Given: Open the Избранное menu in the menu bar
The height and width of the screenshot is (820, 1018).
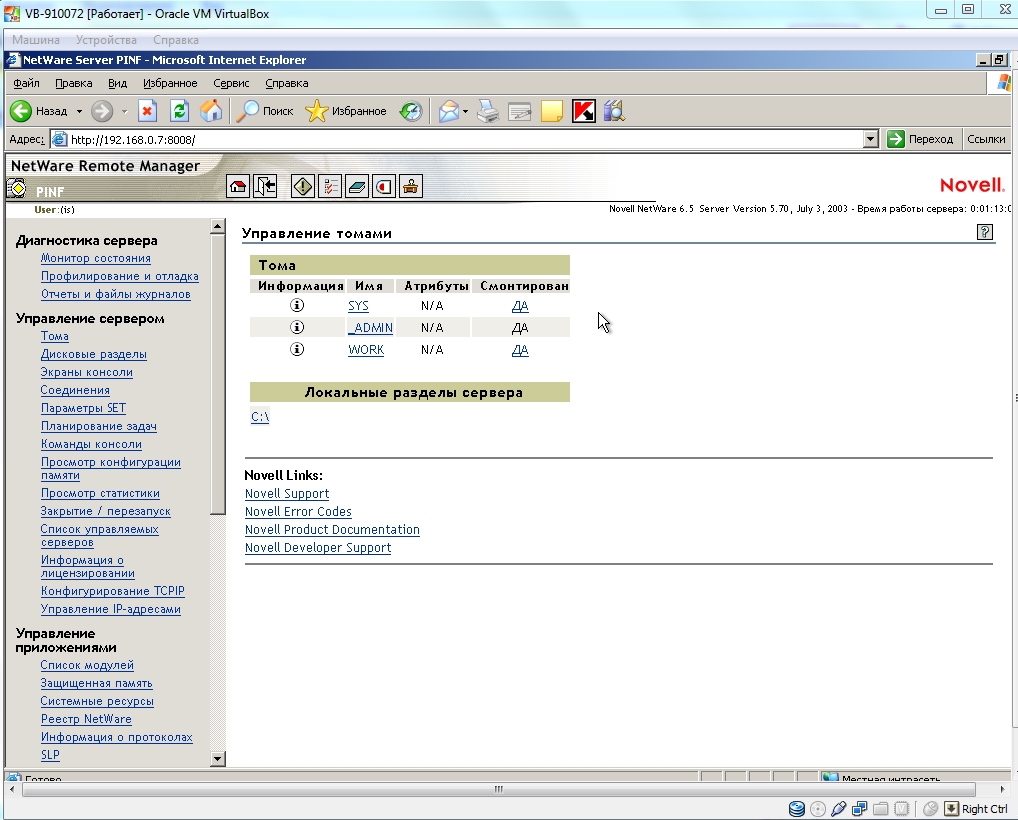Looking at the screenshot, I should pos(170,83).
